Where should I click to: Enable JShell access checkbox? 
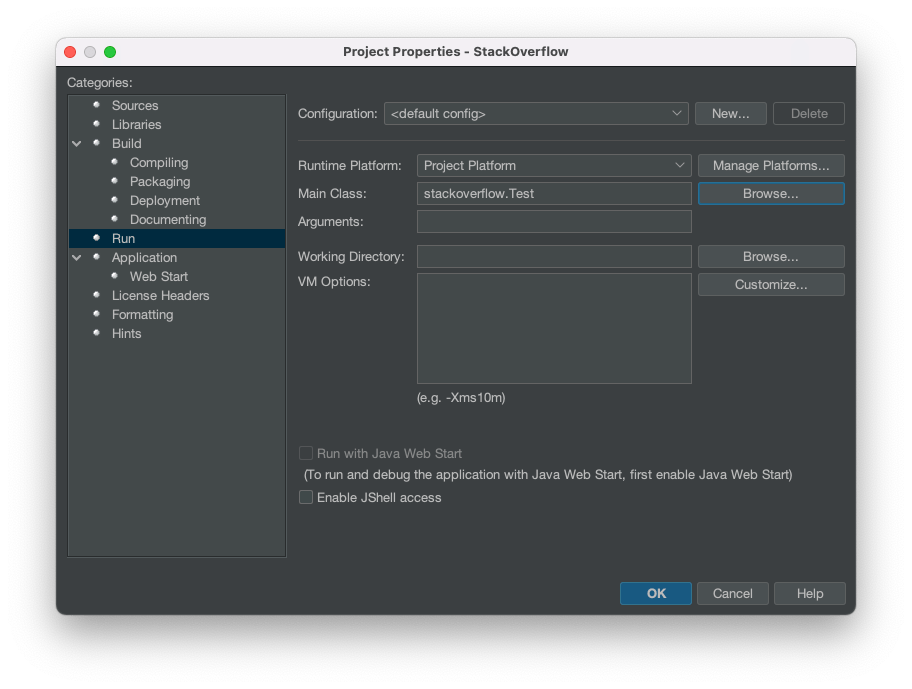306,497
